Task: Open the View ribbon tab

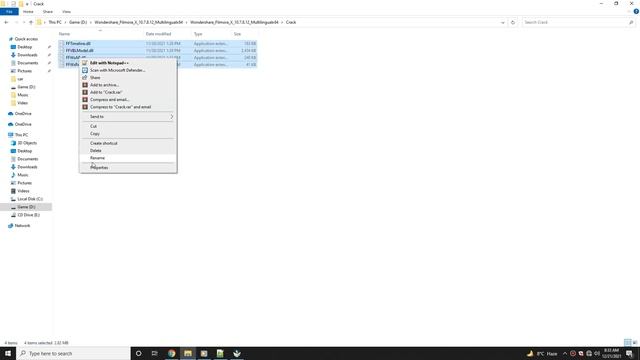Action: tap(67, 12)
